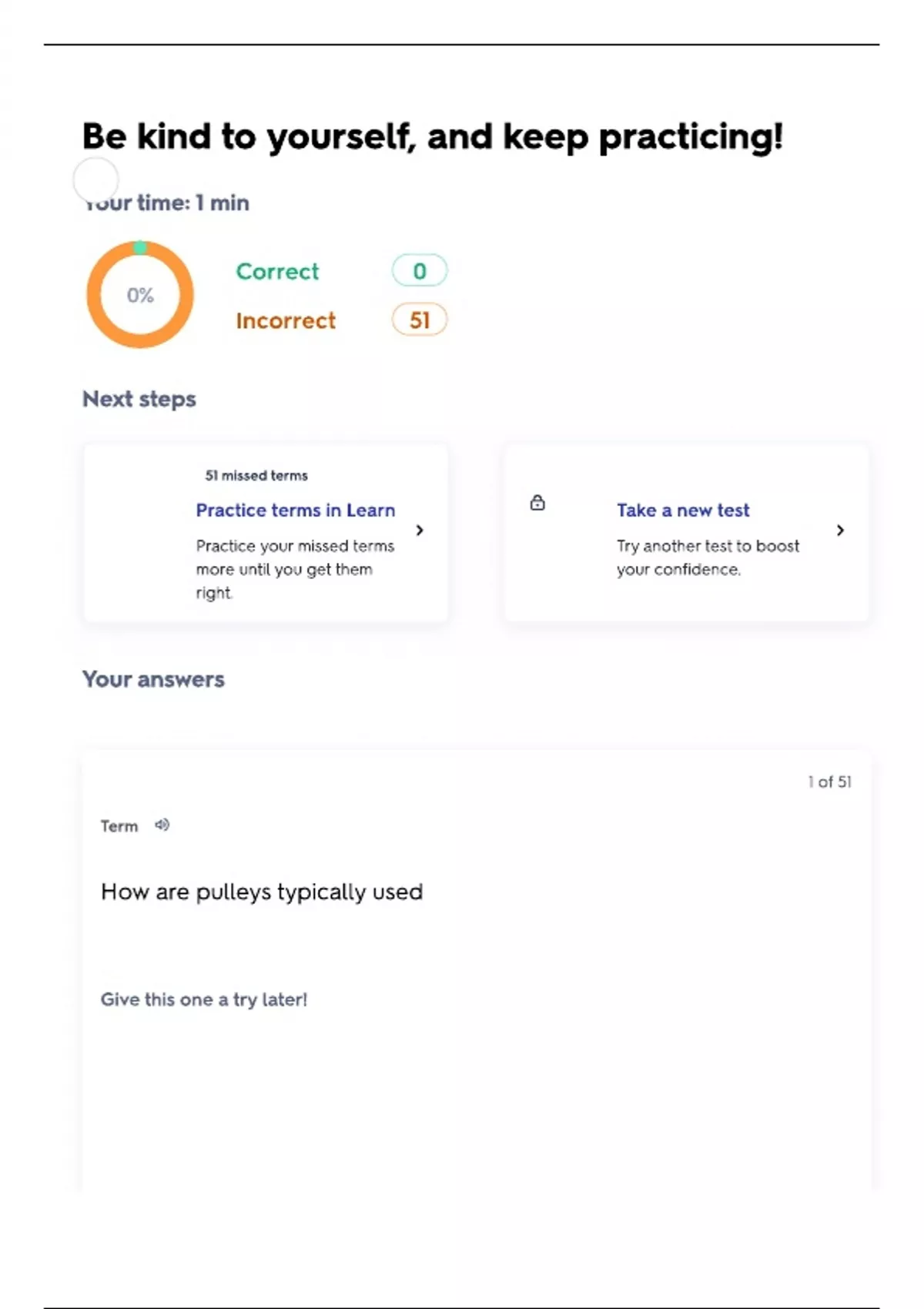Click the small circle above the time label
Viewport: 924px width, 1309px height.
(95, 179)
